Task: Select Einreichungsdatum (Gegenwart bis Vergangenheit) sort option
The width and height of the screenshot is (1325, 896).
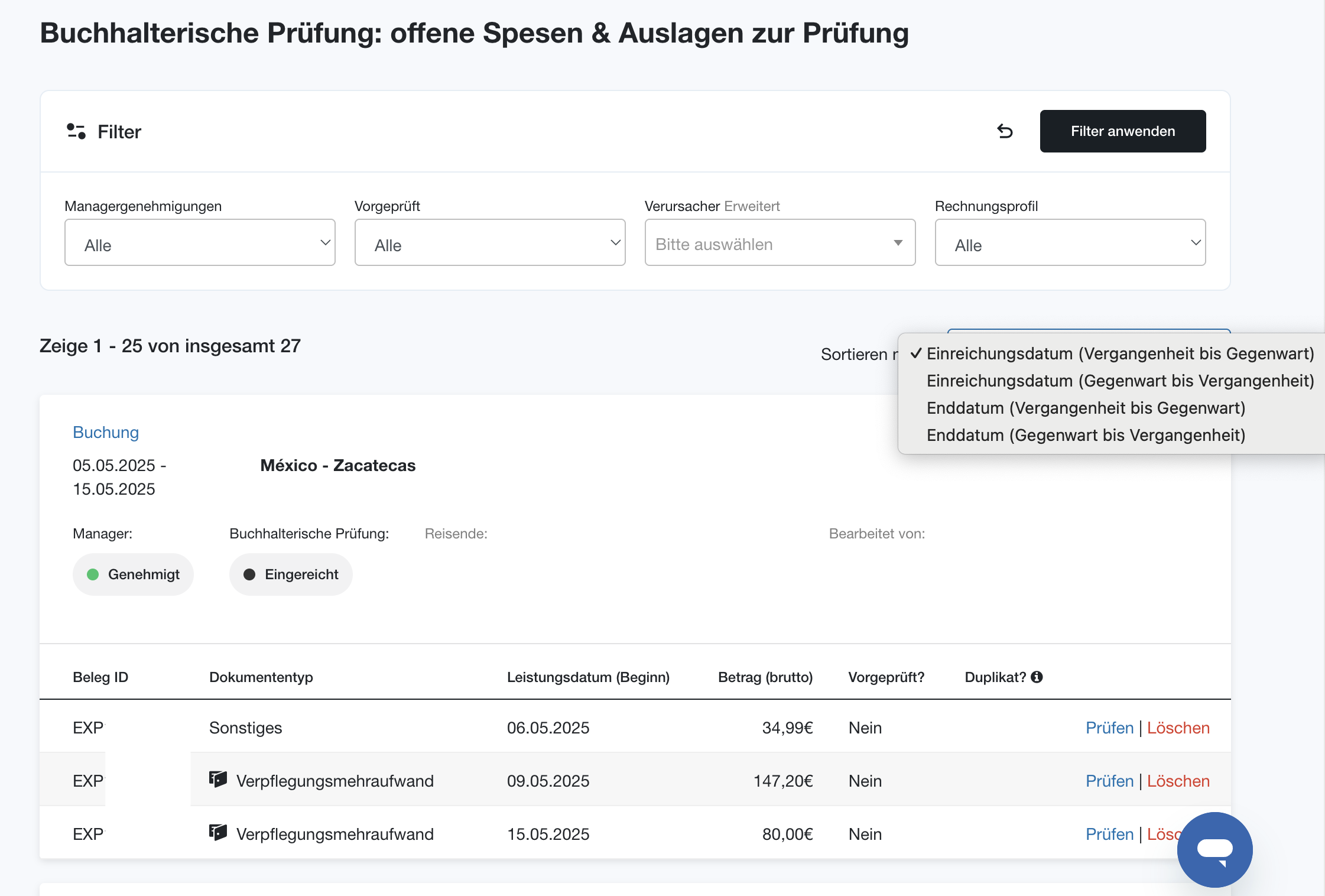Action: 1120,381
